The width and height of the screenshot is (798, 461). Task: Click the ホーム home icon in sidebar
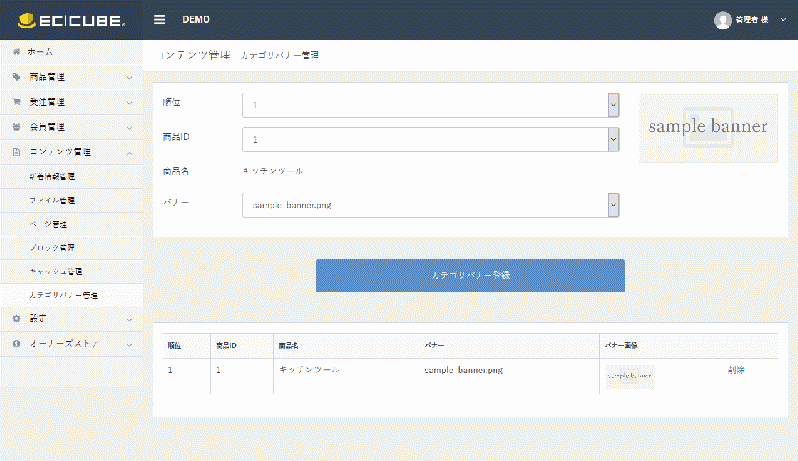coord(16,51)
